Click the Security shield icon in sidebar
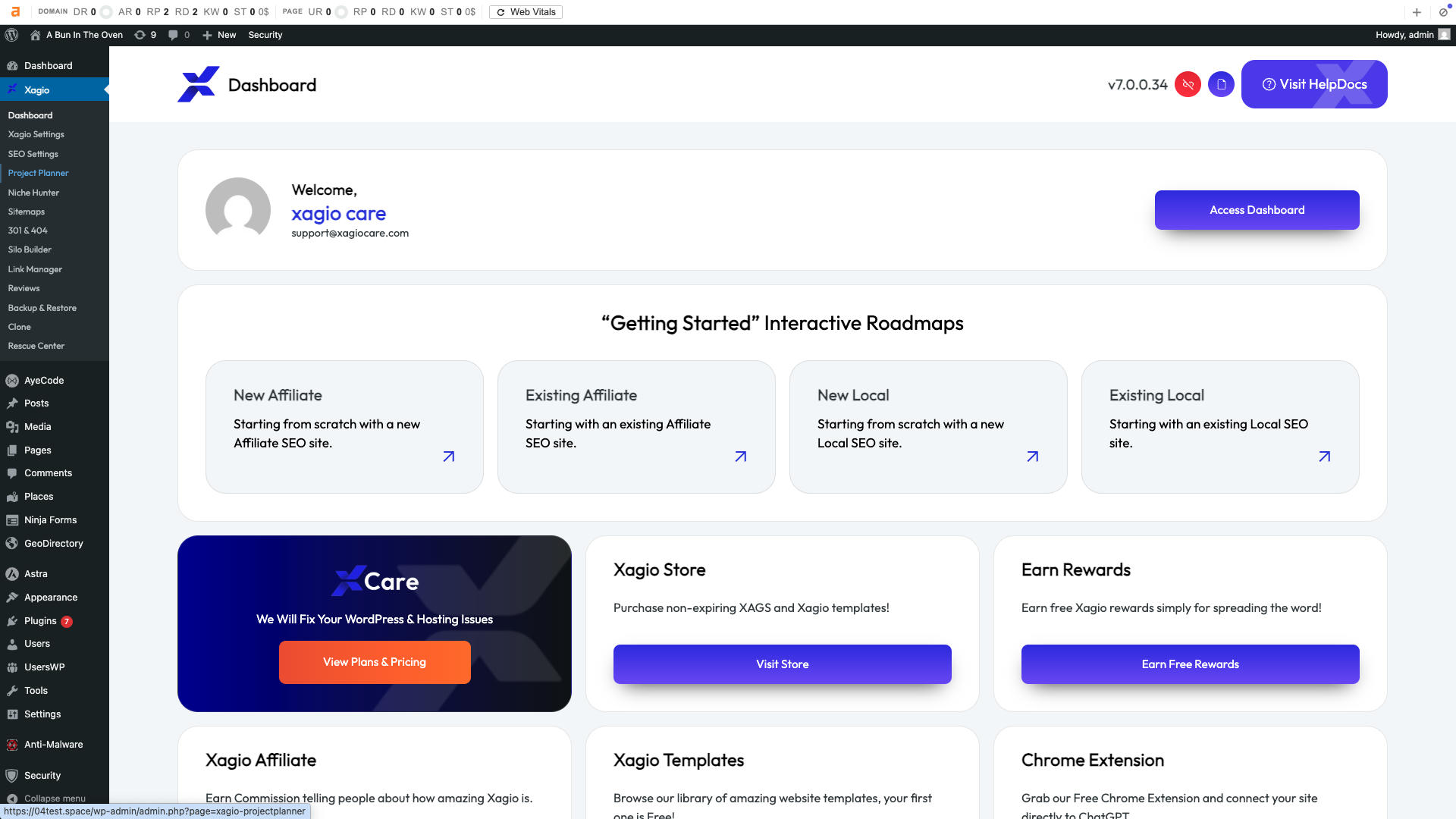 point(12,776)
